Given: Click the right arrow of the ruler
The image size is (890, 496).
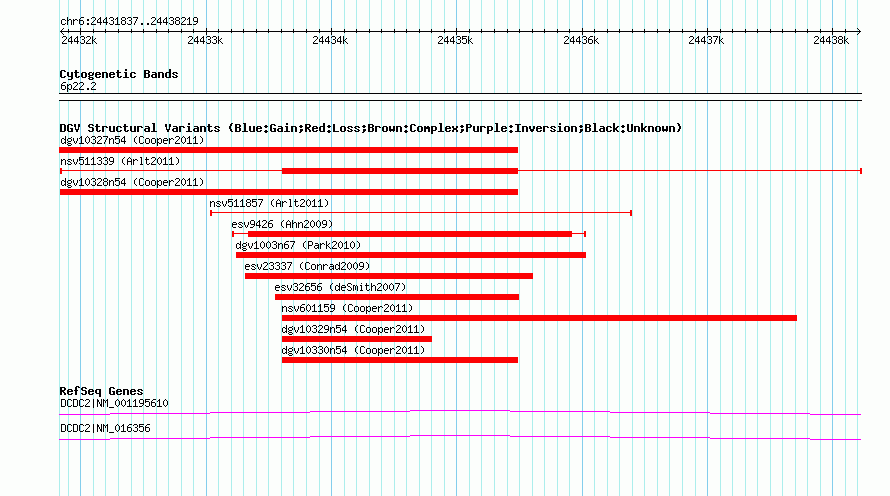Looking at the screenshot, I should [x=859, y=31].
